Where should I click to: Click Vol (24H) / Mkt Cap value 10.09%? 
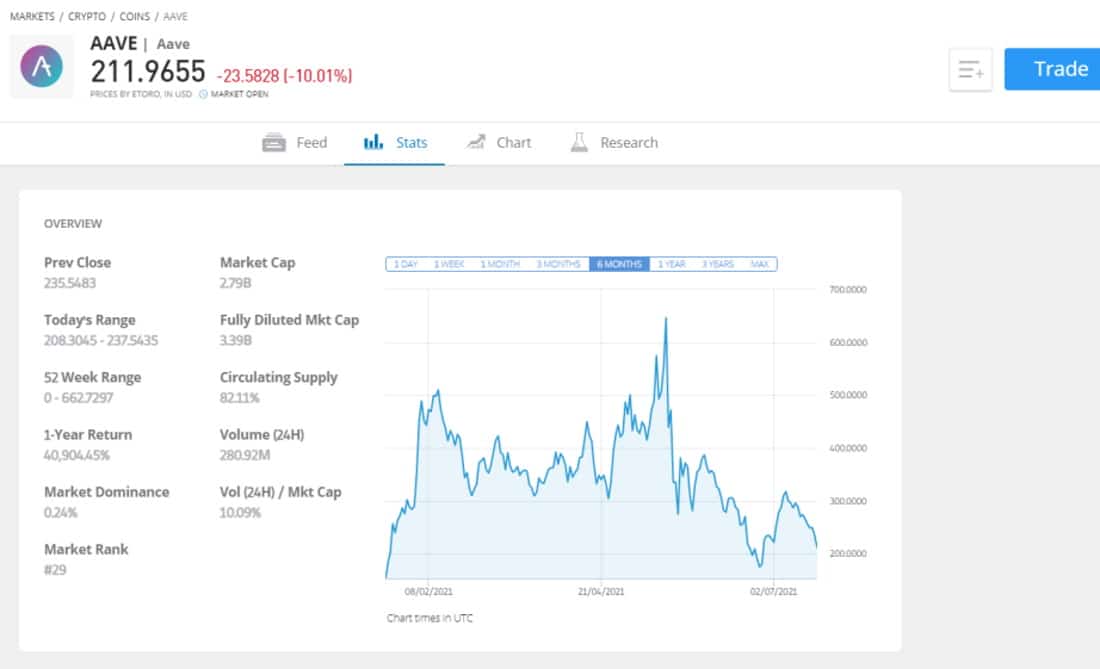pyautogui.click(x=241, y=513)
